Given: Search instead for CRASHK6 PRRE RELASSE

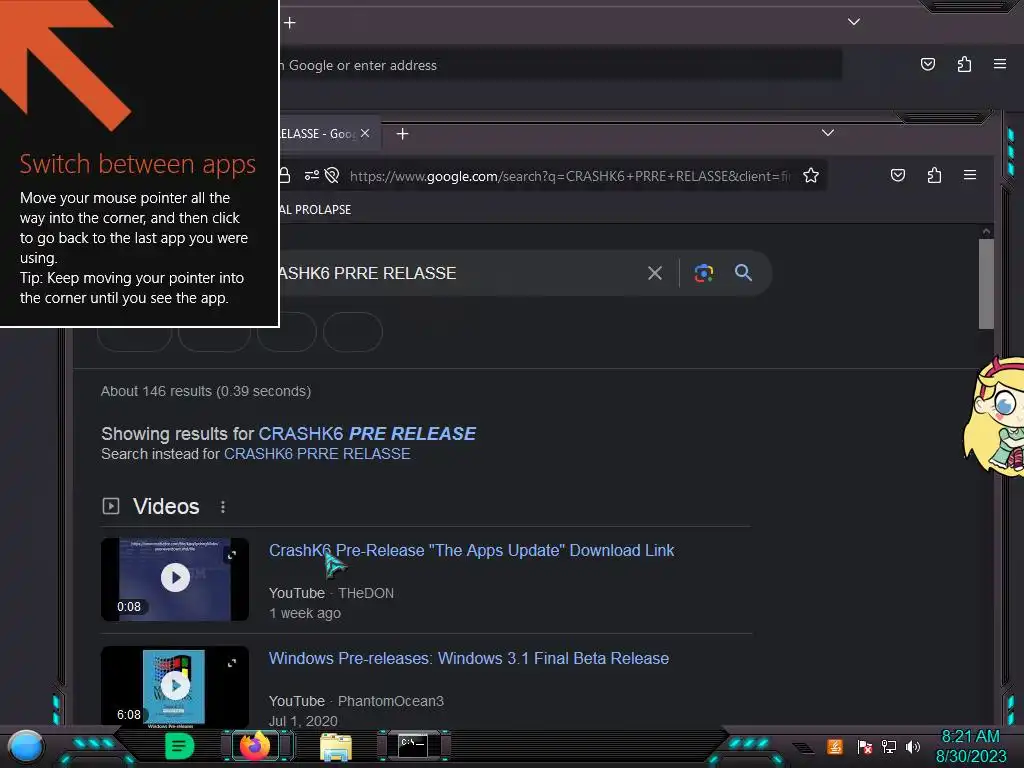Looking at the screenshot, I should click(317, 454).
